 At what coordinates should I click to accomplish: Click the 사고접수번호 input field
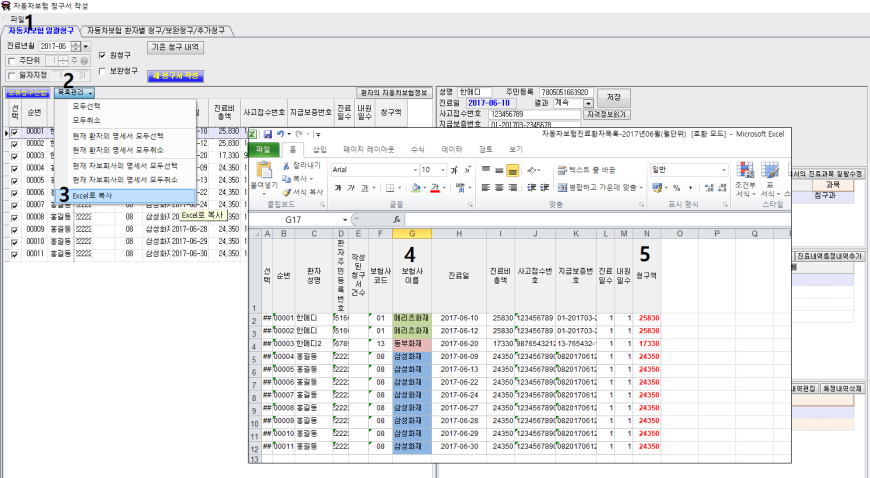coord(534,114)
